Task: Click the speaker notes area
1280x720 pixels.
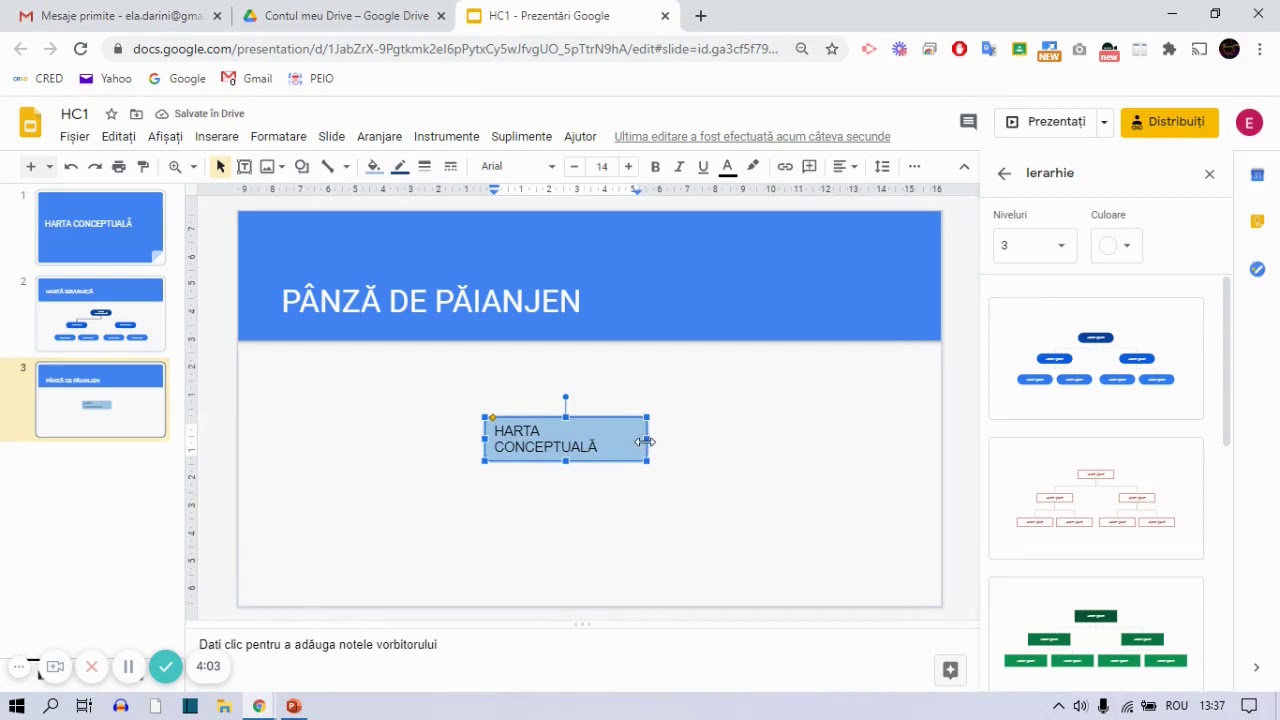Action: click(x=580, y=645)
